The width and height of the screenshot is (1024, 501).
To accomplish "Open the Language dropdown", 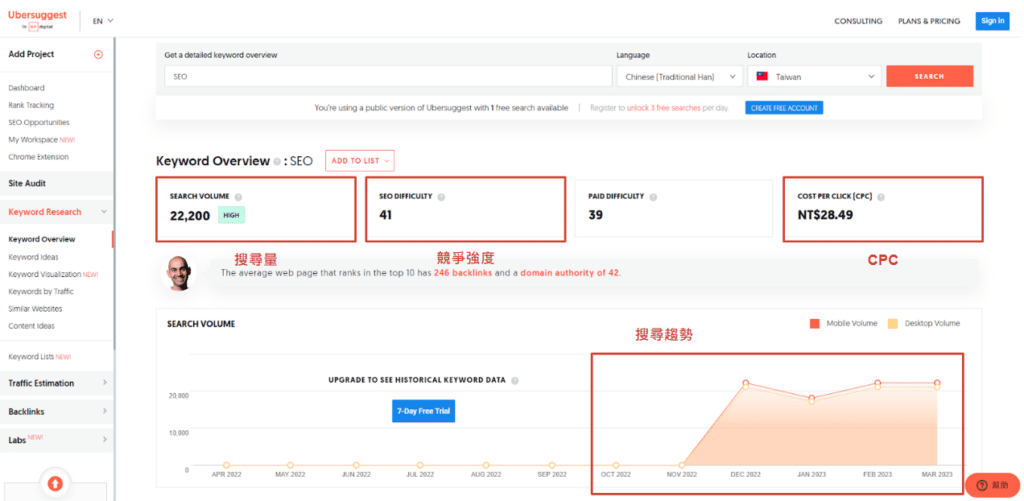I will click(678, 76).
